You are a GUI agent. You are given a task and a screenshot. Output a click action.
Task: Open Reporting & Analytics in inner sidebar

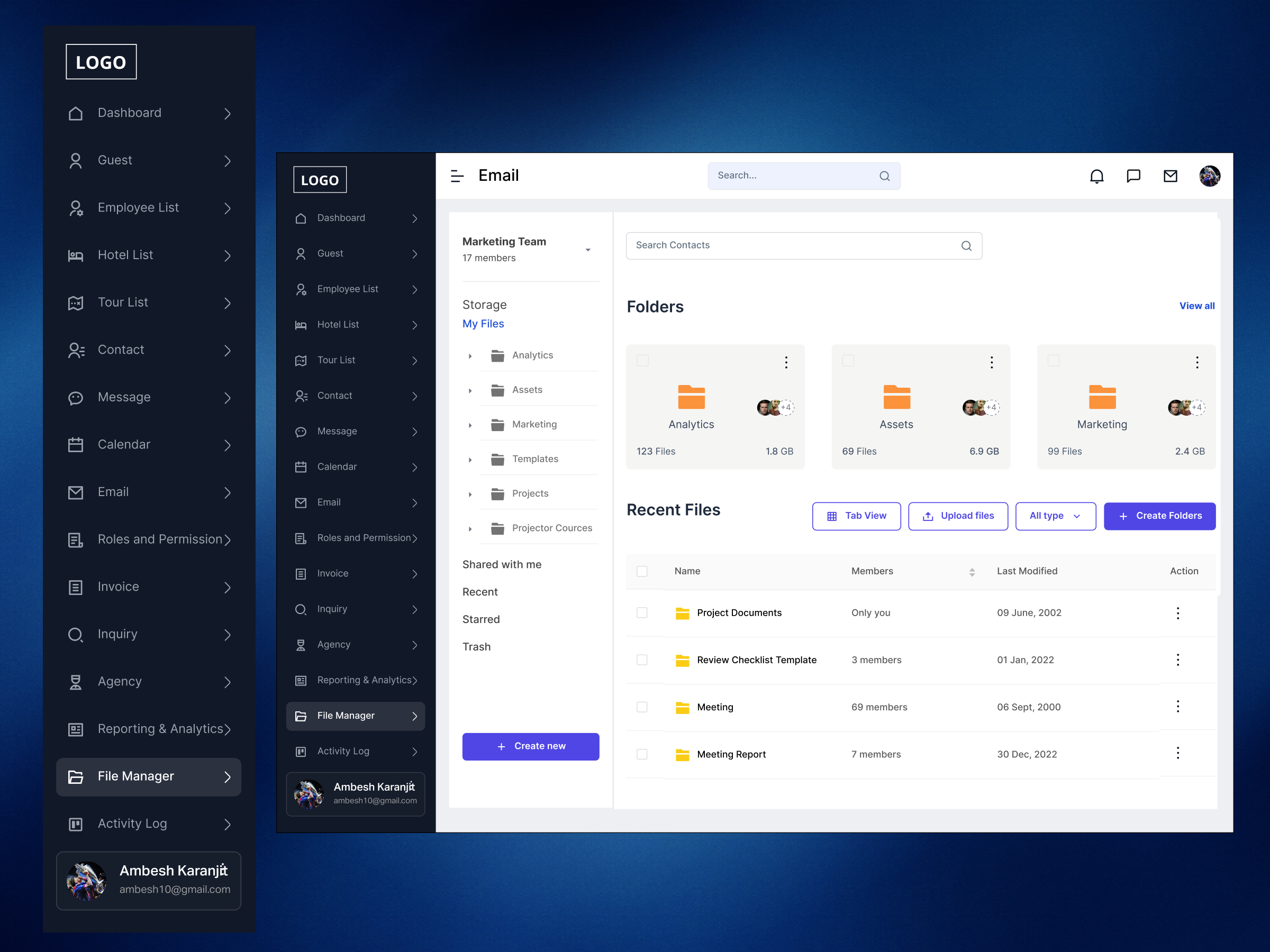click(356, 681)
